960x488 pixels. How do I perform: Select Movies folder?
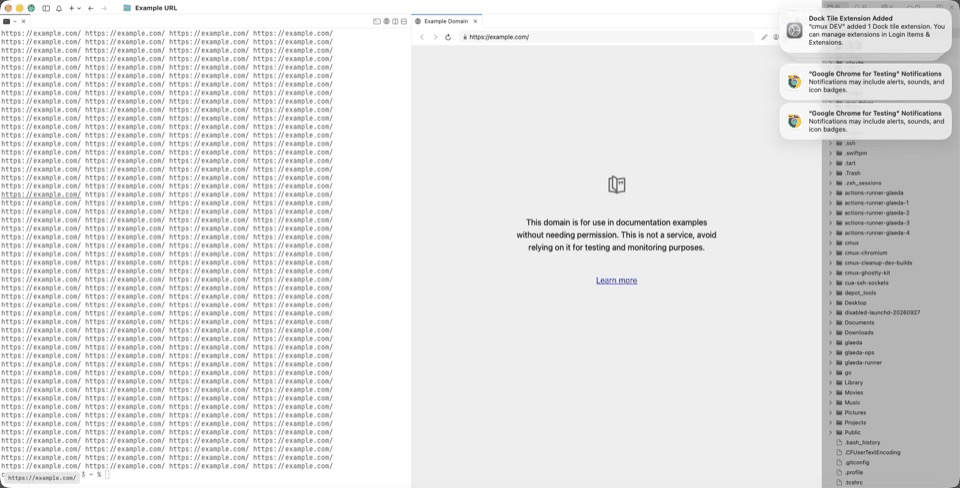tap(853, 392)
